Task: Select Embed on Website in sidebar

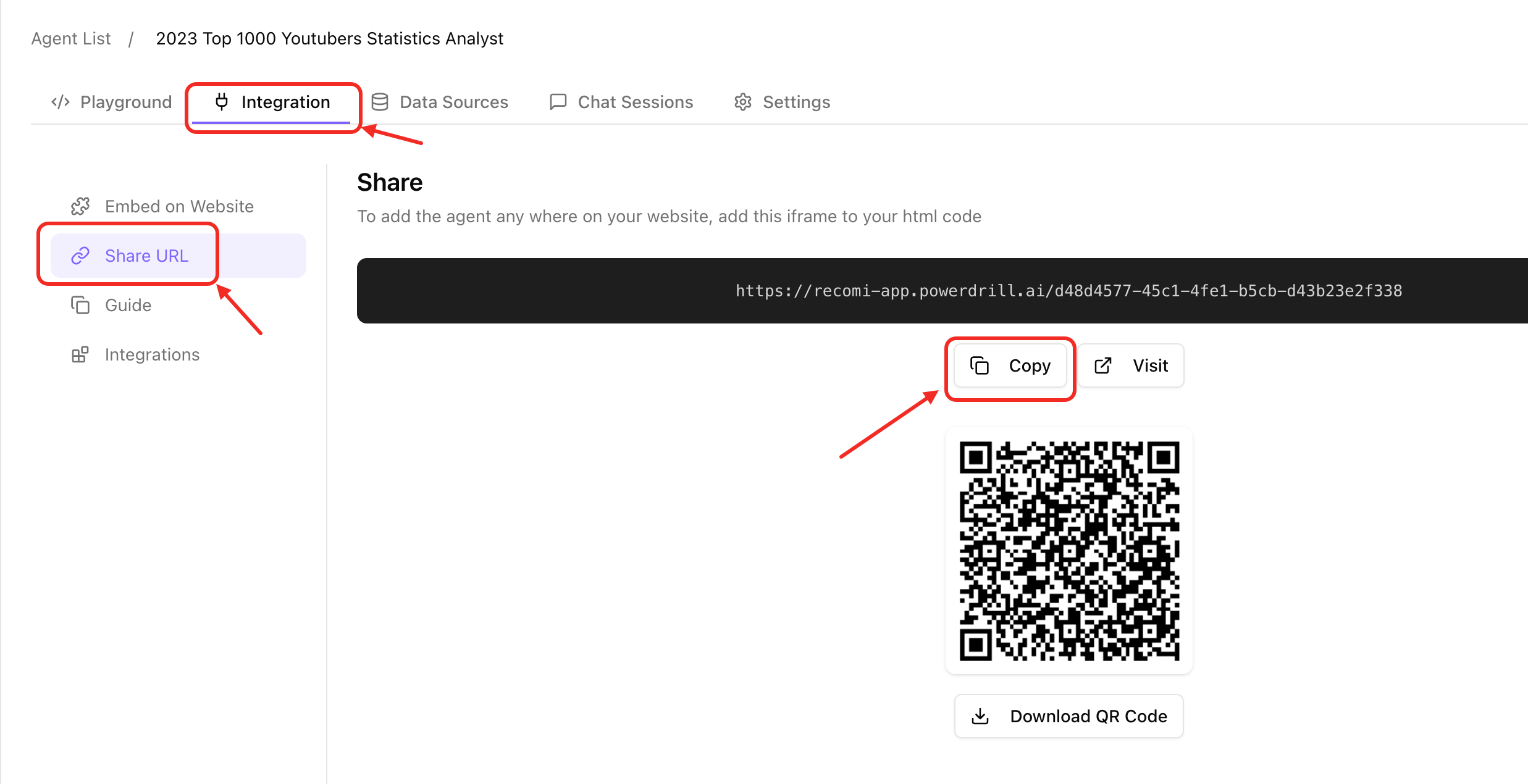Action: click(179, 206)
